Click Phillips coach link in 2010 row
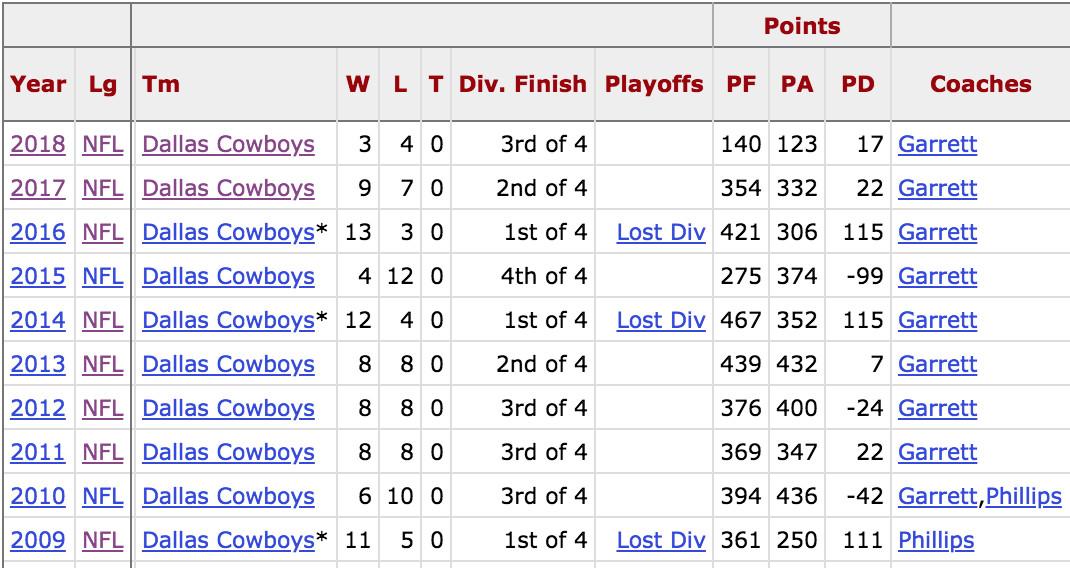The height and width of the screenshot is (568, 1070). coord(1024,496)
